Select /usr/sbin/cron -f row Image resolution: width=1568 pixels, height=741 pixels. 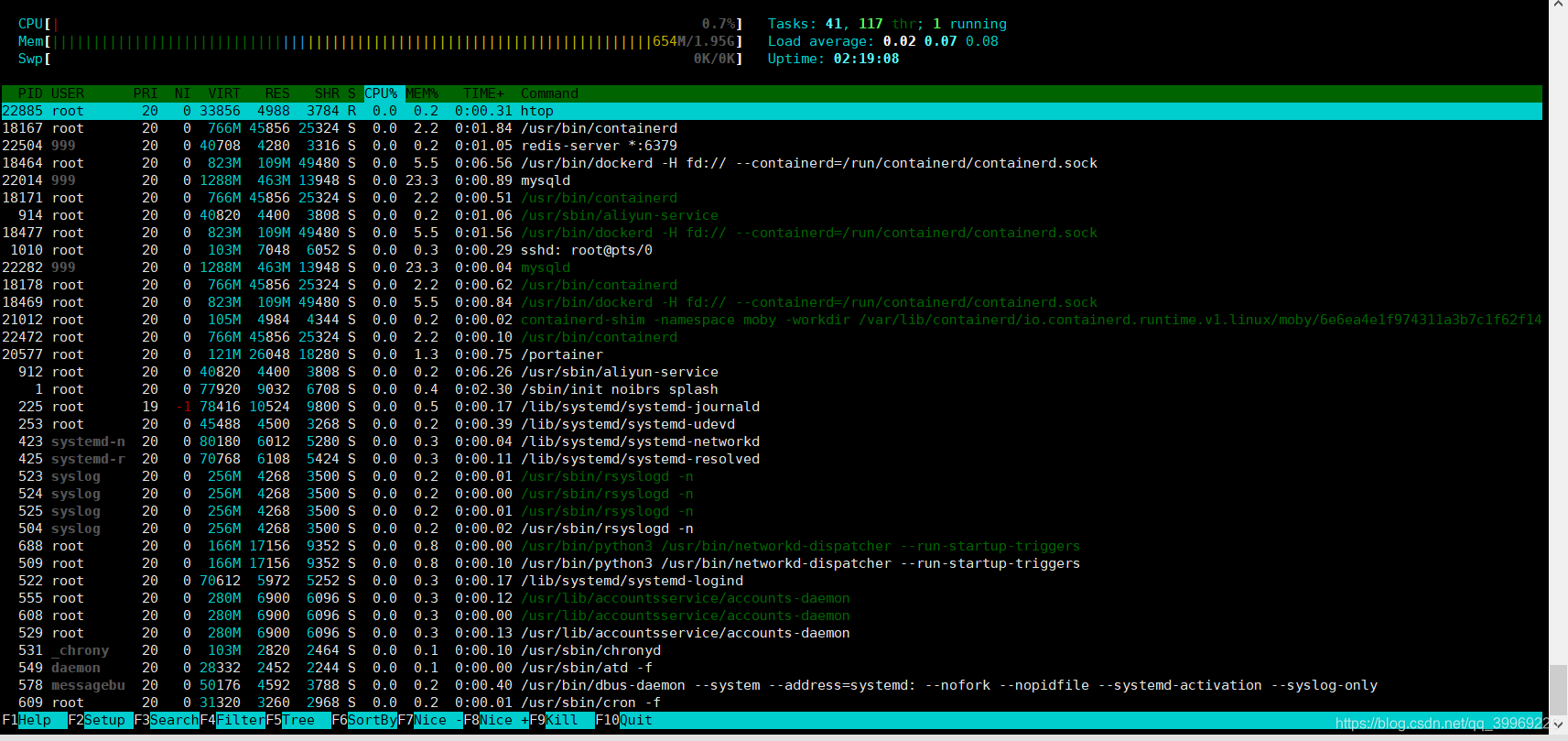click(x=772, y=703)
